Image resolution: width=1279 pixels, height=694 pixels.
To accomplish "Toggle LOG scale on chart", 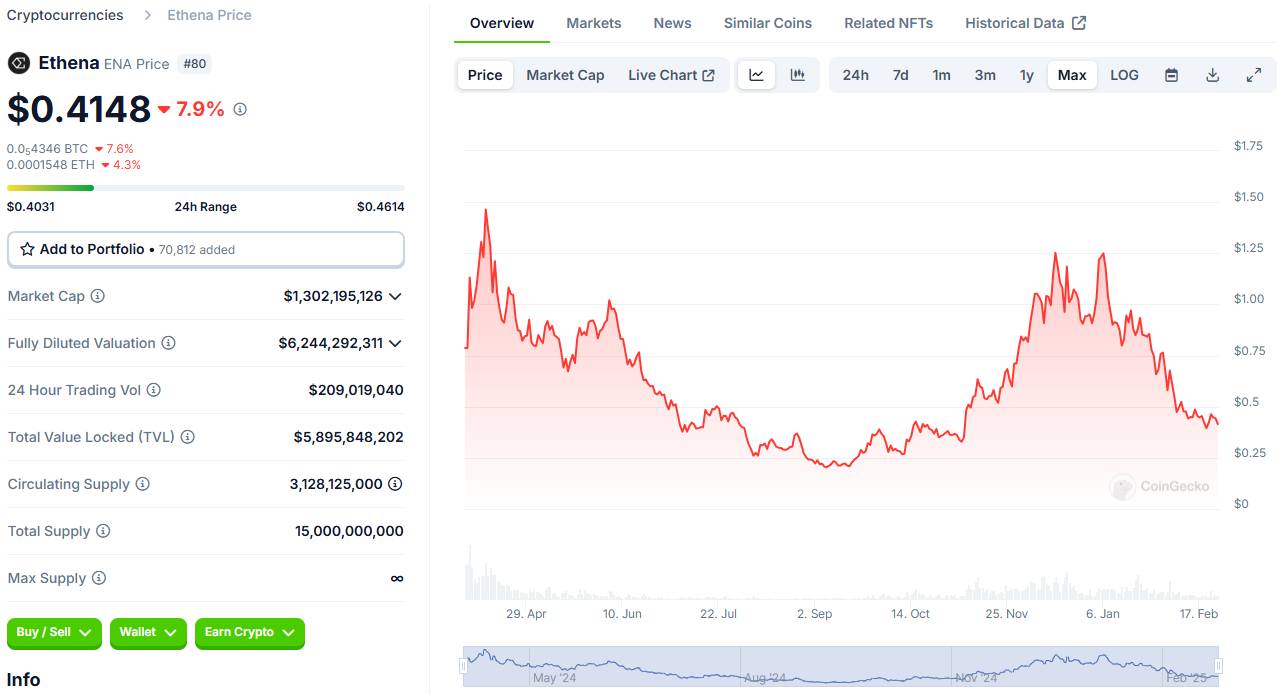I will coord(1124,75).
